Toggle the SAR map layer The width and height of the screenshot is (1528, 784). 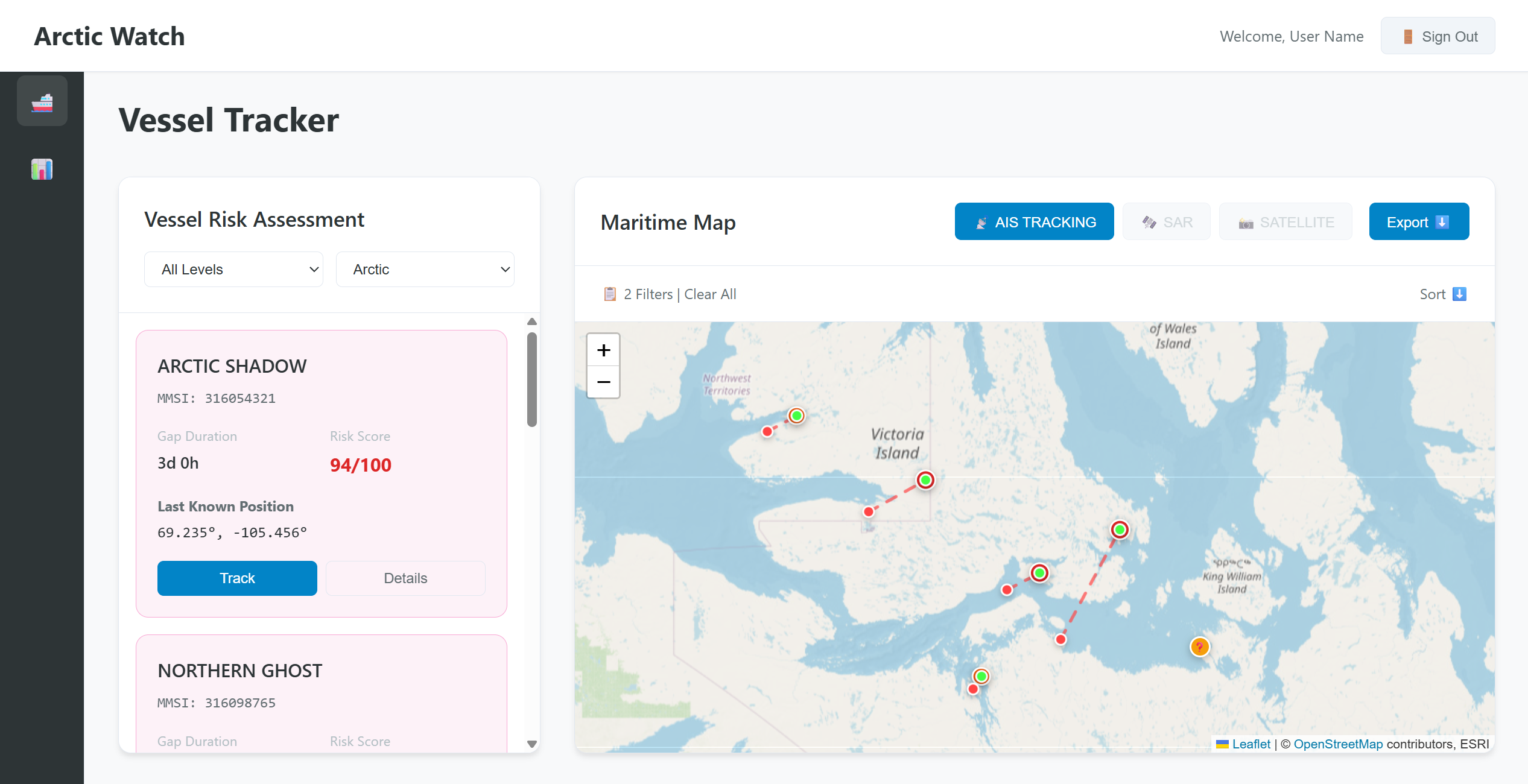point(1166,222)
